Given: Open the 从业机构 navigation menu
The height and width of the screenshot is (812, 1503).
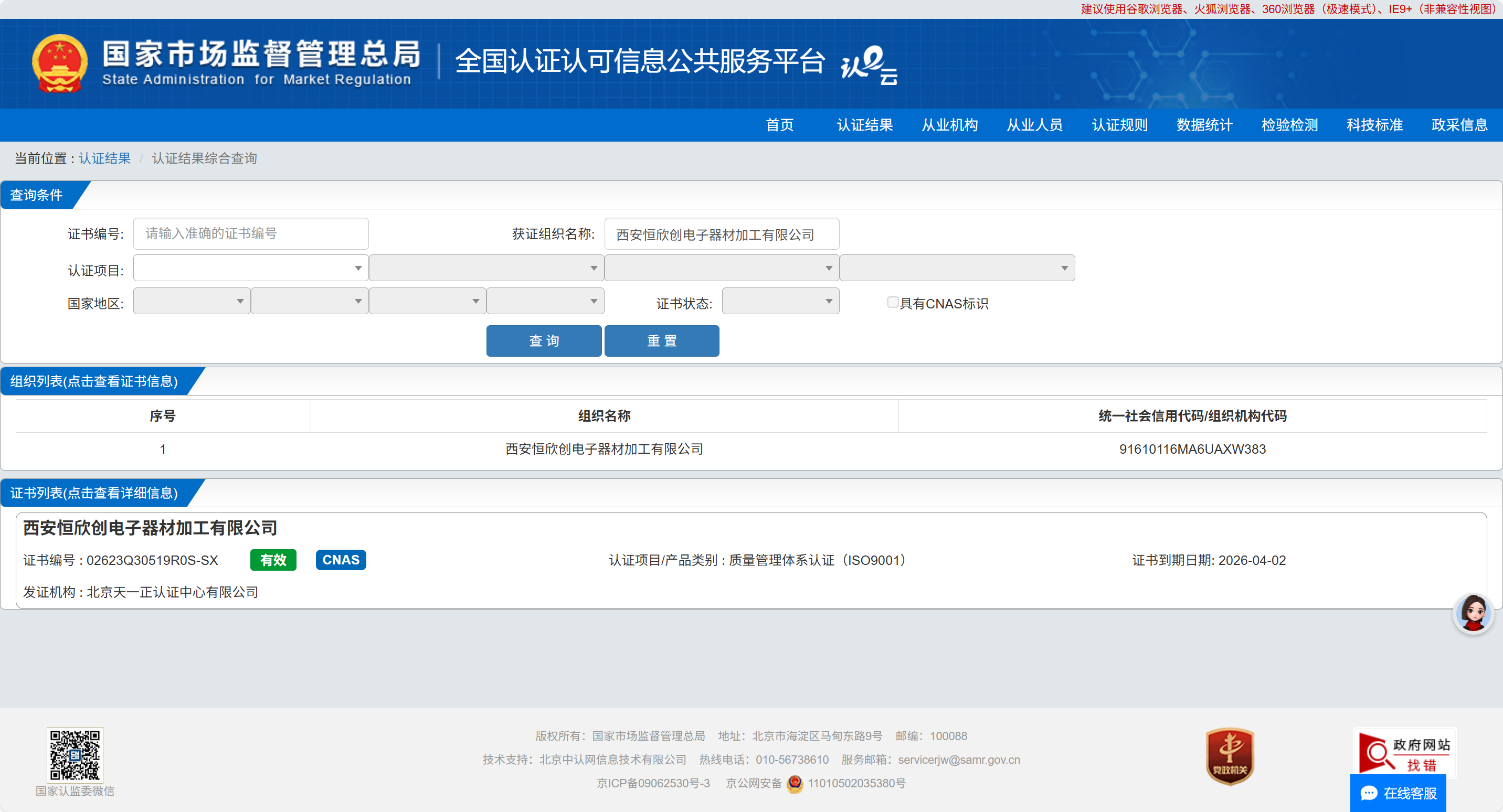Looking at the screenshot, I should point(949,125).
